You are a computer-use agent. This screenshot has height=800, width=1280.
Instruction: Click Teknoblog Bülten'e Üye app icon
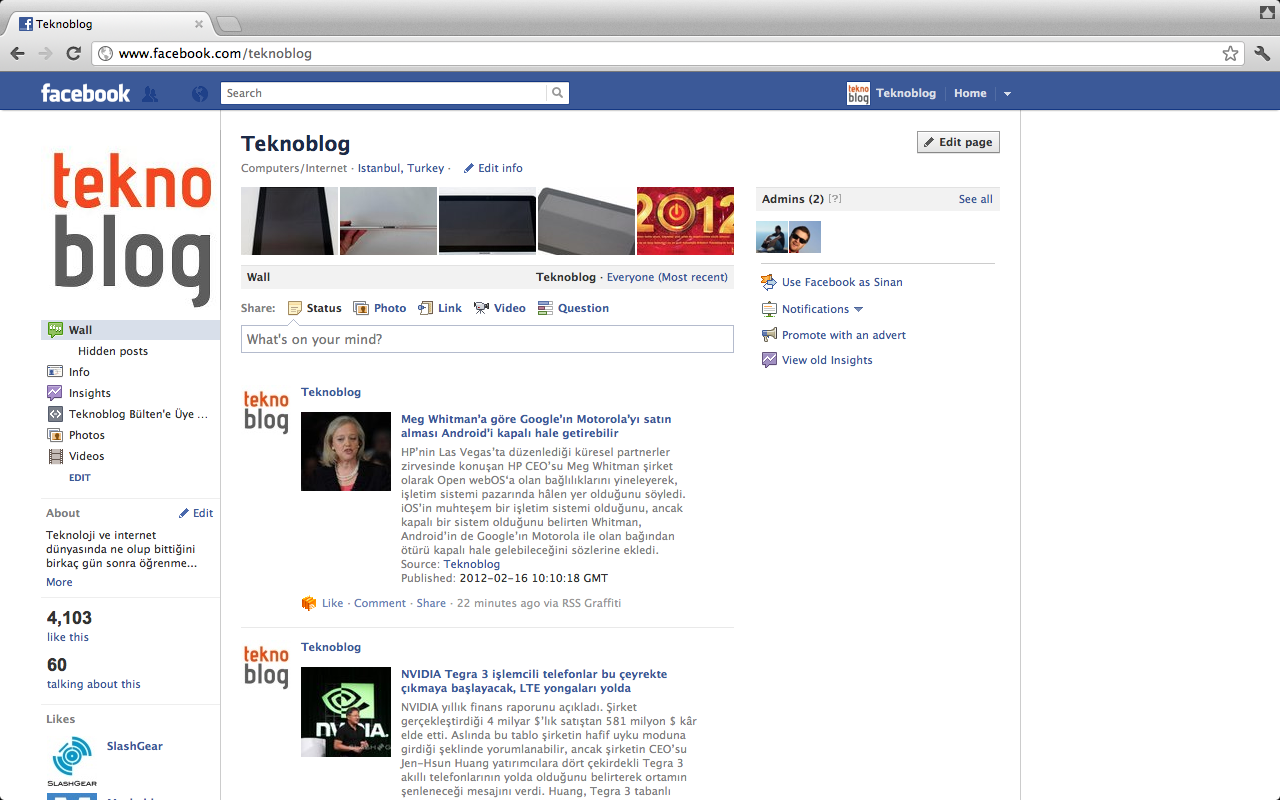[x=55, y=414]
